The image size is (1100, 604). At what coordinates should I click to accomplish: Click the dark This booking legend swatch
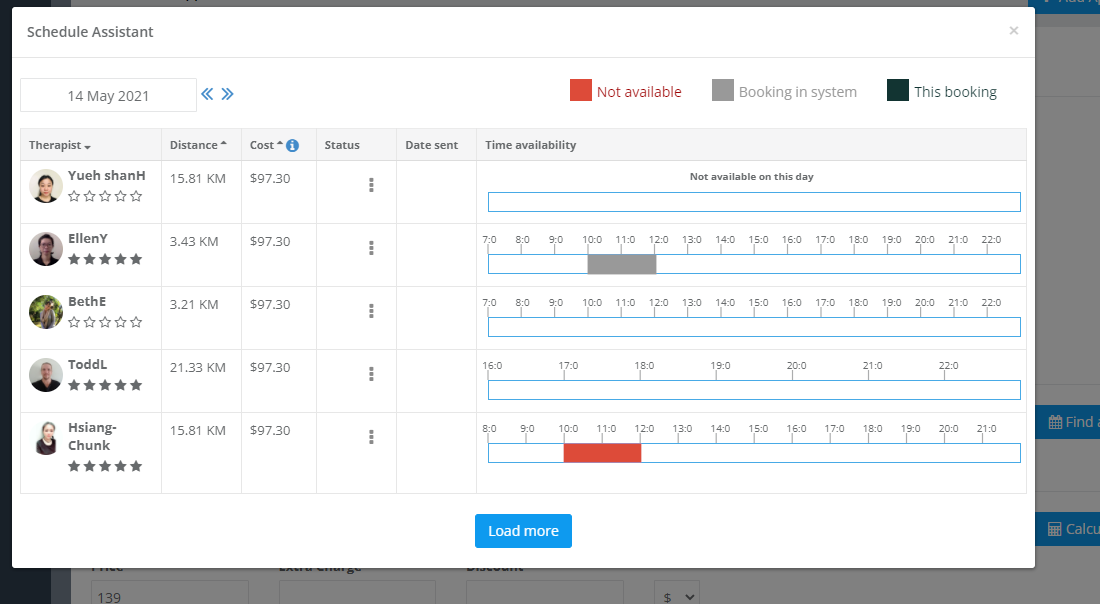pos(898,90)
